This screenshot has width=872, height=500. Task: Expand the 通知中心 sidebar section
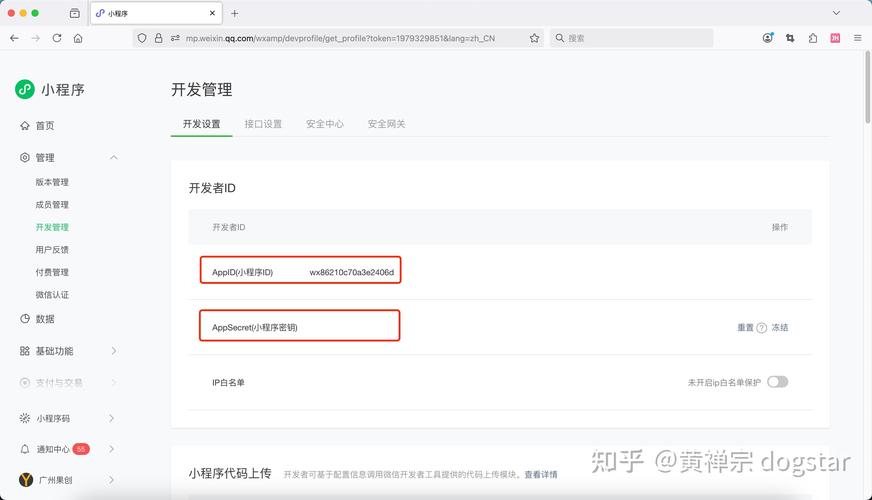pos(112,449)
